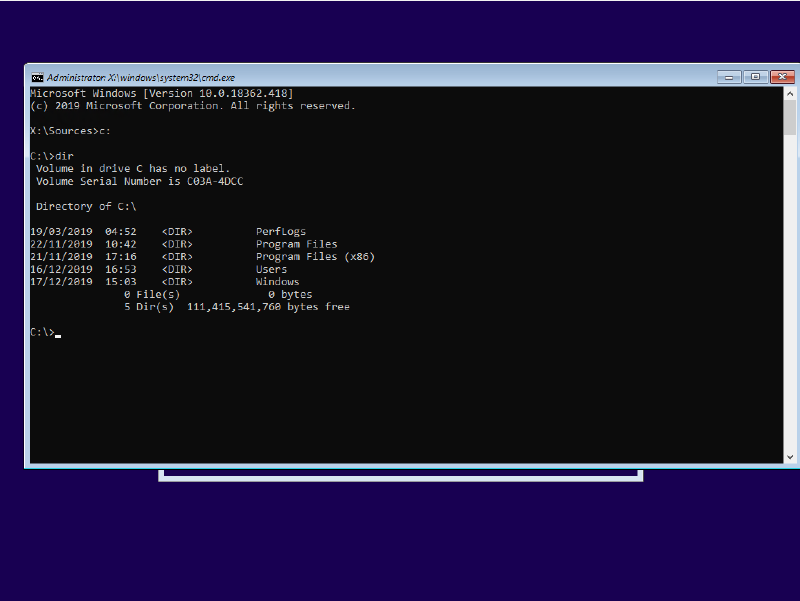Screen dimensions: 800x601
Task: Click the minimize icon on the title bar
Action: [x=729, y=77]
